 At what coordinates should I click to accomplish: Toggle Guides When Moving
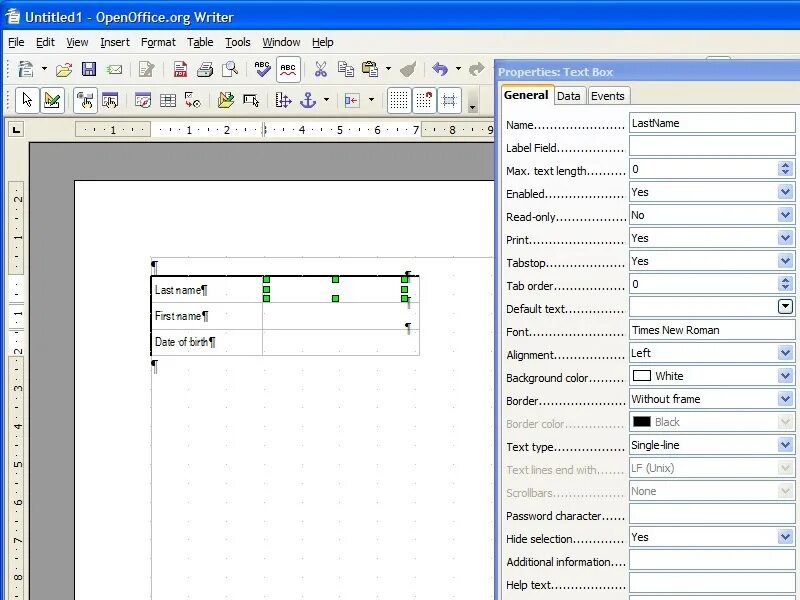coord(449,100)
